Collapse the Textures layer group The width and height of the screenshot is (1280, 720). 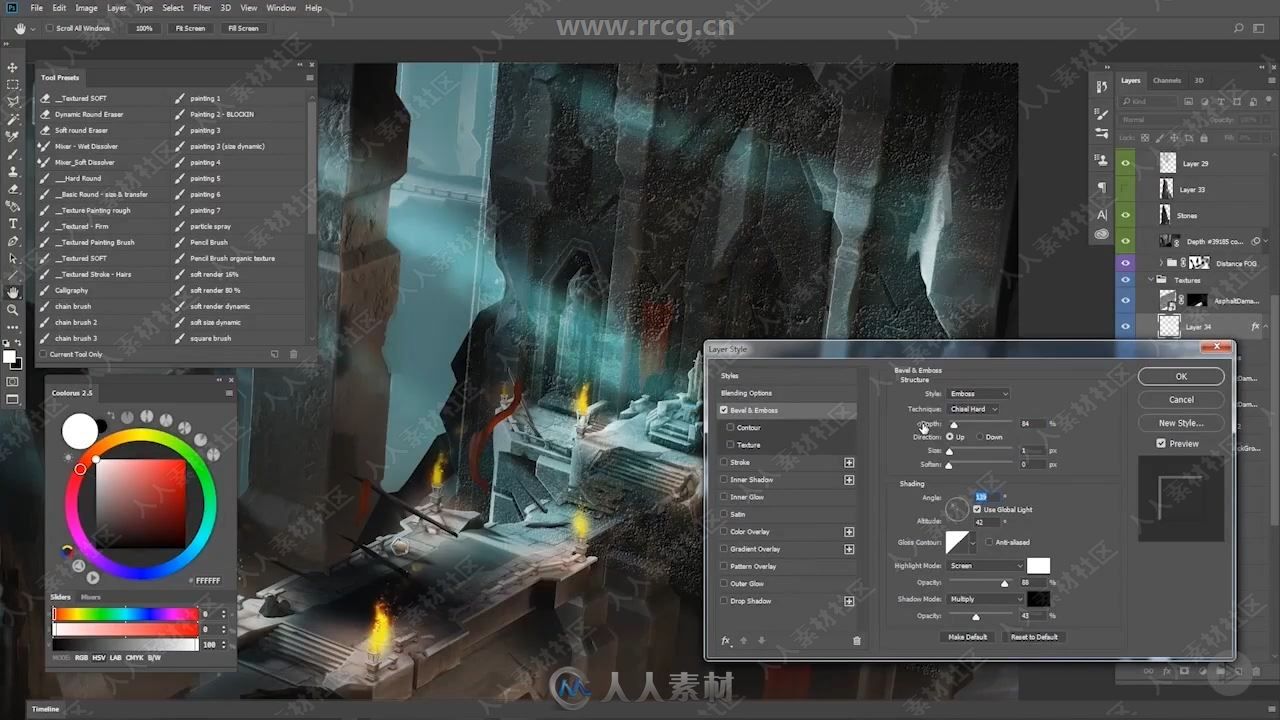click(1149, 280)
